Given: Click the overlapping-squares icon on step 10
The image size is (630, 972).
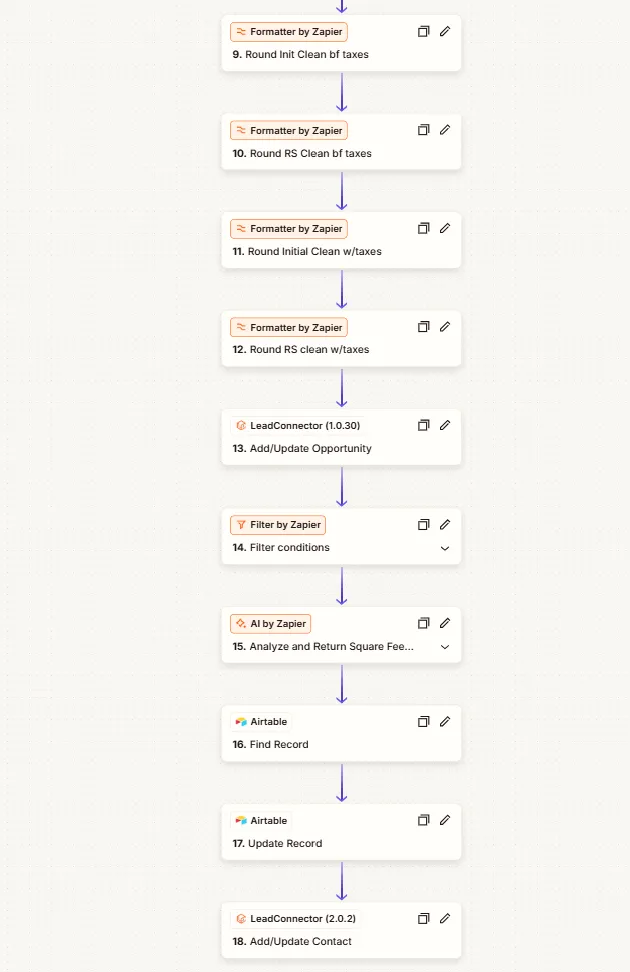Looking at the screenshot, I should point(423,130).
